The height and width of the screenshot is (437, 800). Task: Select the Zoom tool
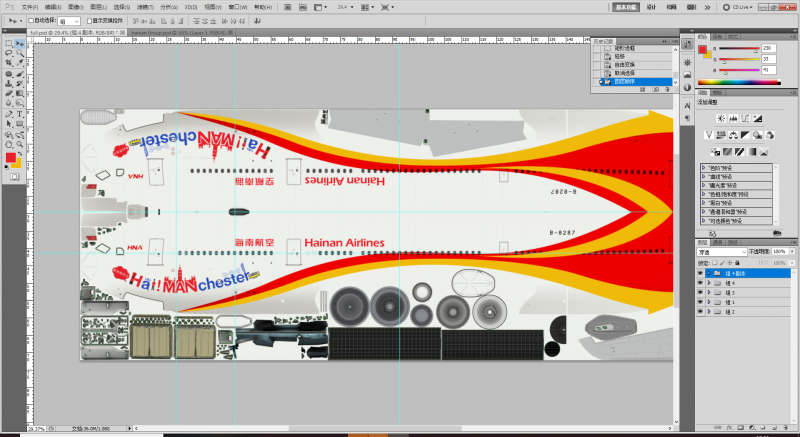19,144
